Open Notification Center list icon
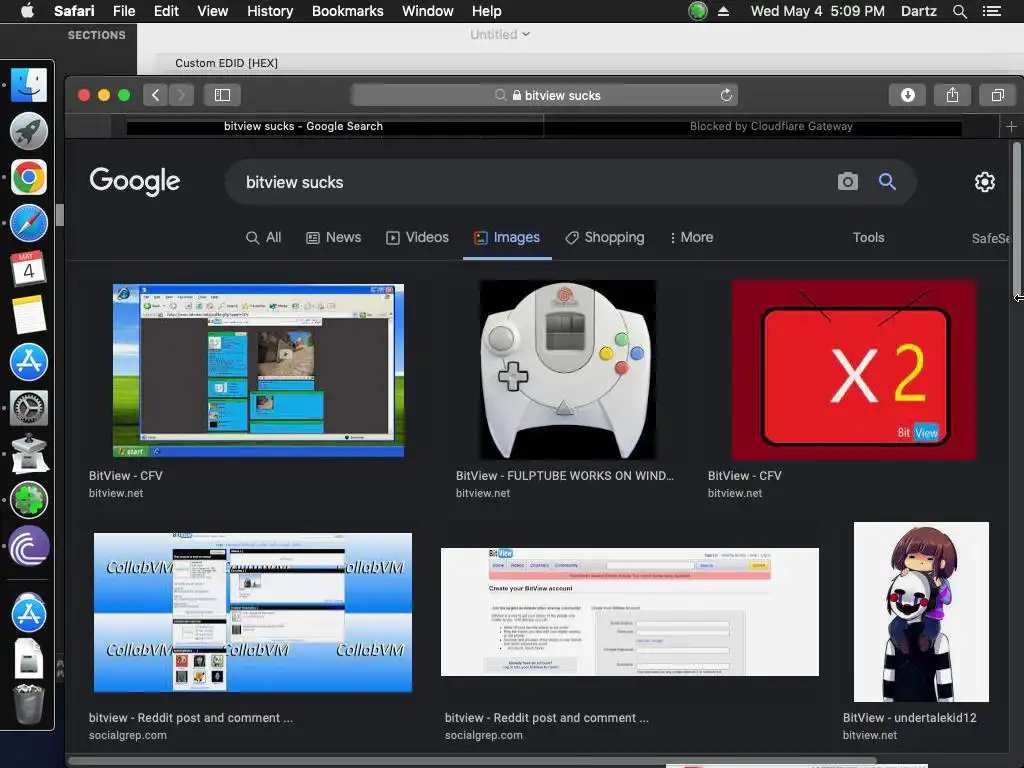This screenshot has width=1024, height=768. coord(992,11)
